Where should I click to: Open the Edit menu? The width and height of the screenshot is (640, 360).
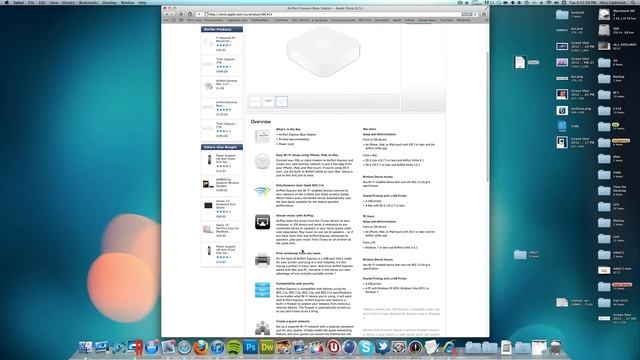42,2
